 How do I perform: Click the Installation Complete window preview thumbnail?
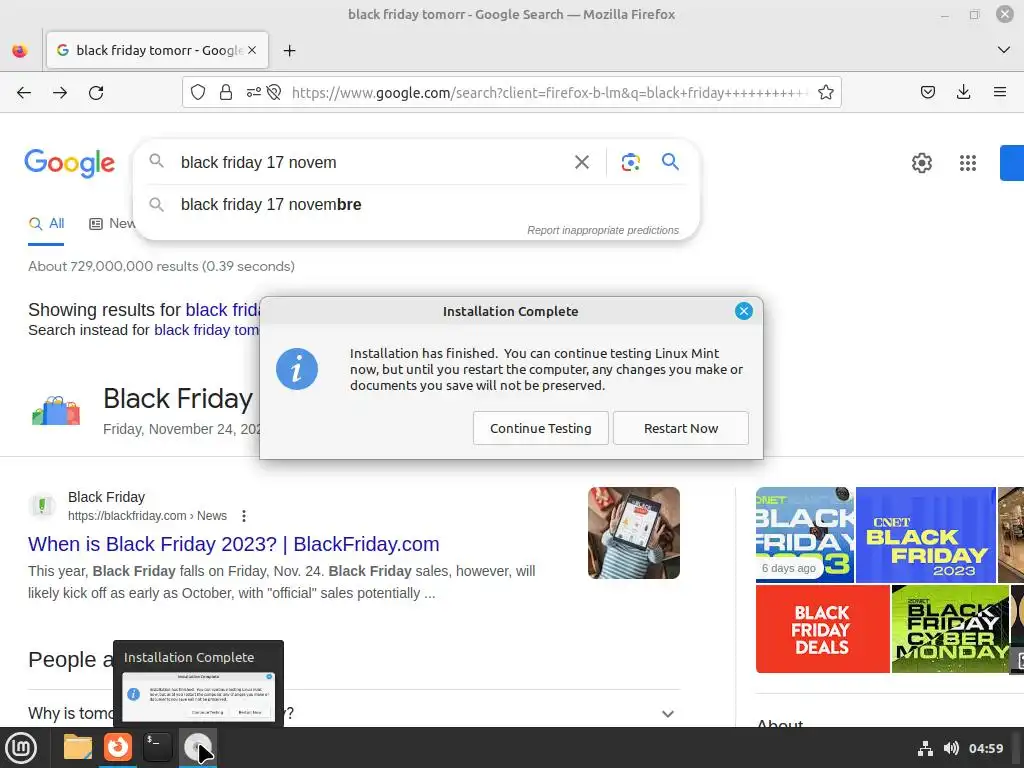click(199, 697)
